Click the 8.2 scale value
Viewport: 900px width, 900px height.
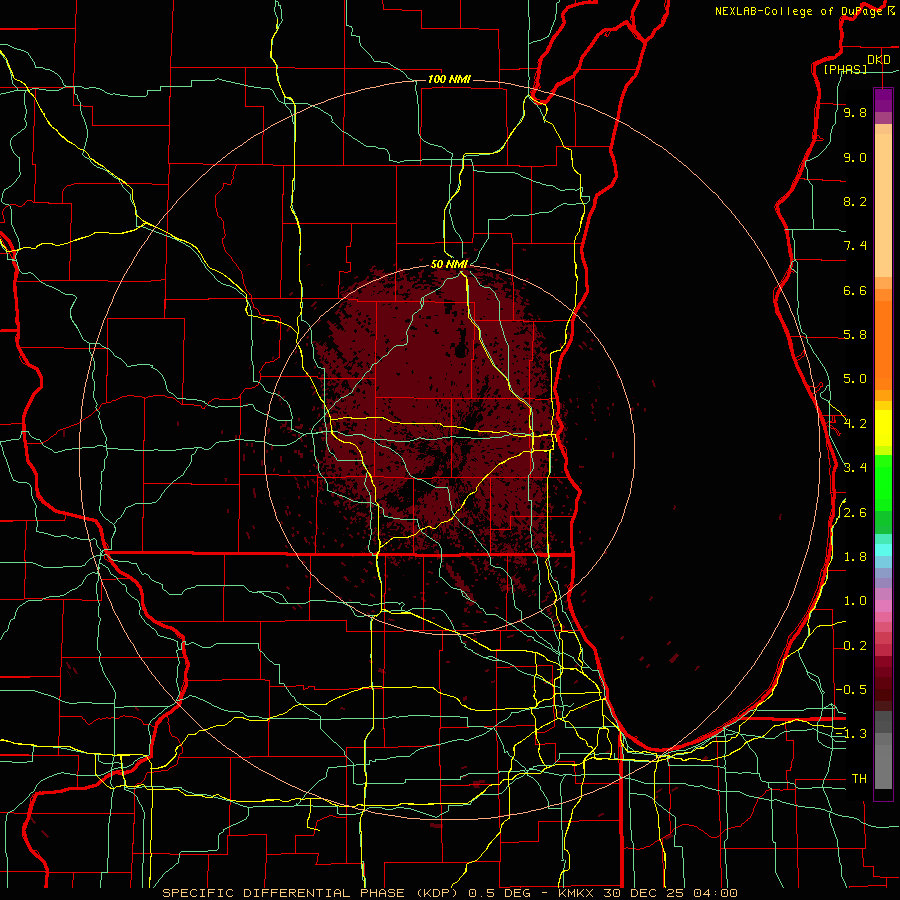[855, 201]
